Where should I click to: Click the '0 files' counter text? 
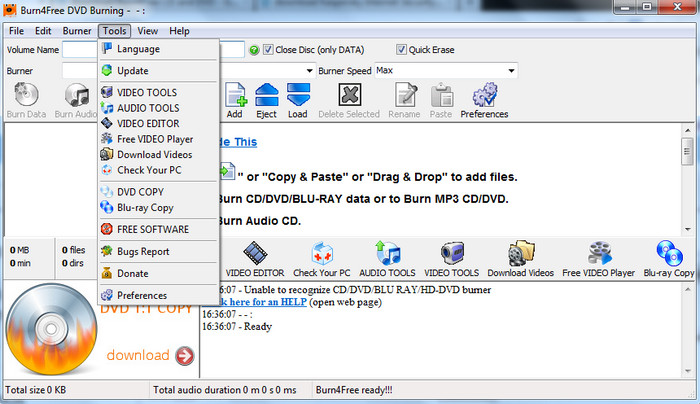pyautogui.click(x=73, y=250)
